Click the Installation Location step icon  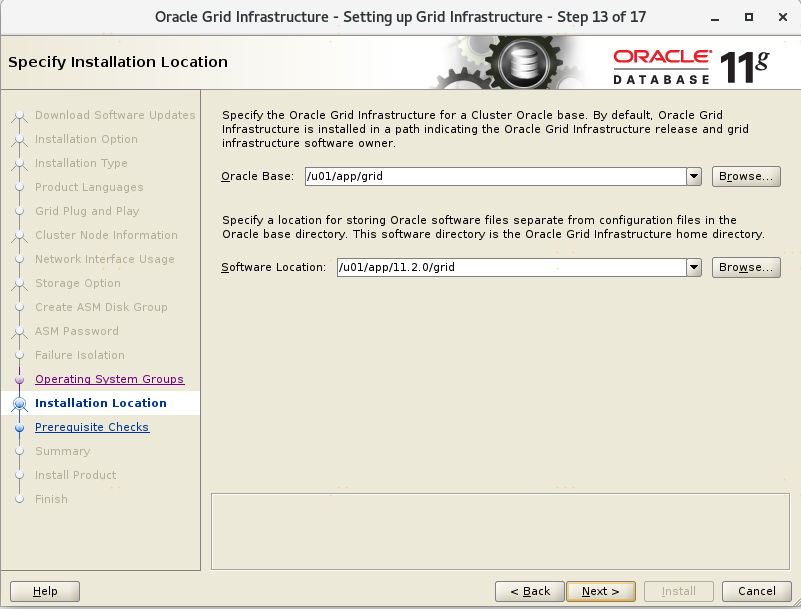pos(19,404)
